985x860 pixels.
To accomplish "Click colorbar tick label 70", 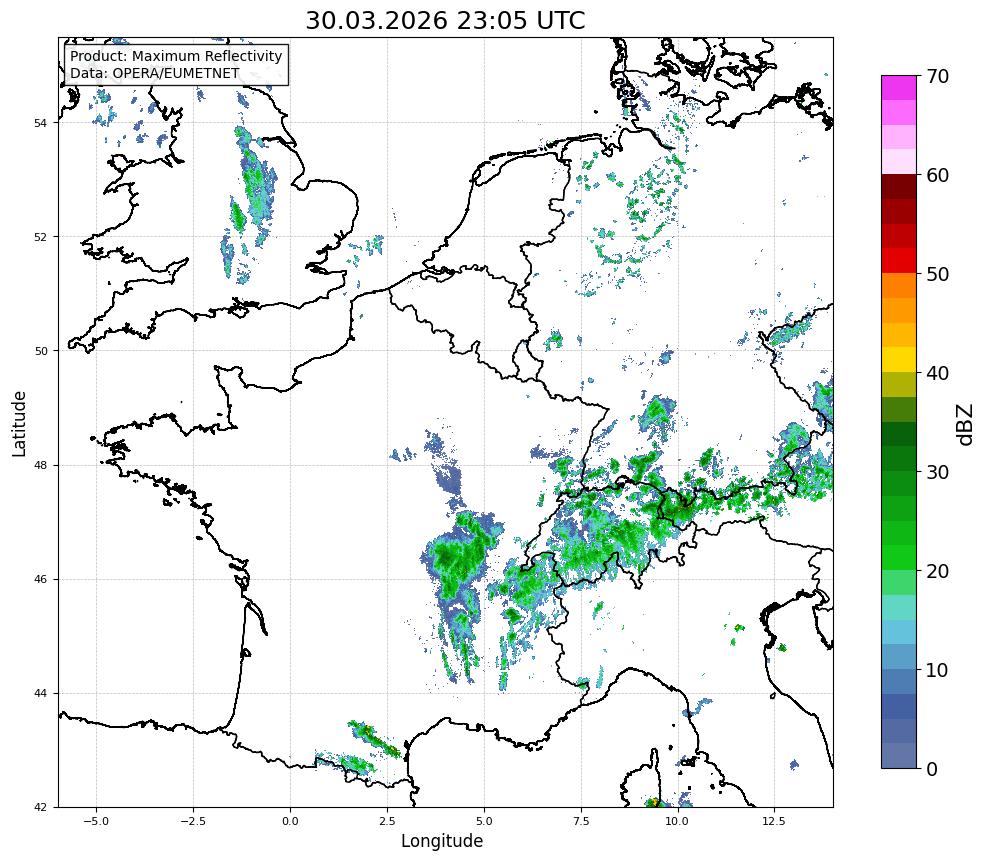I will tap(937, 77).
